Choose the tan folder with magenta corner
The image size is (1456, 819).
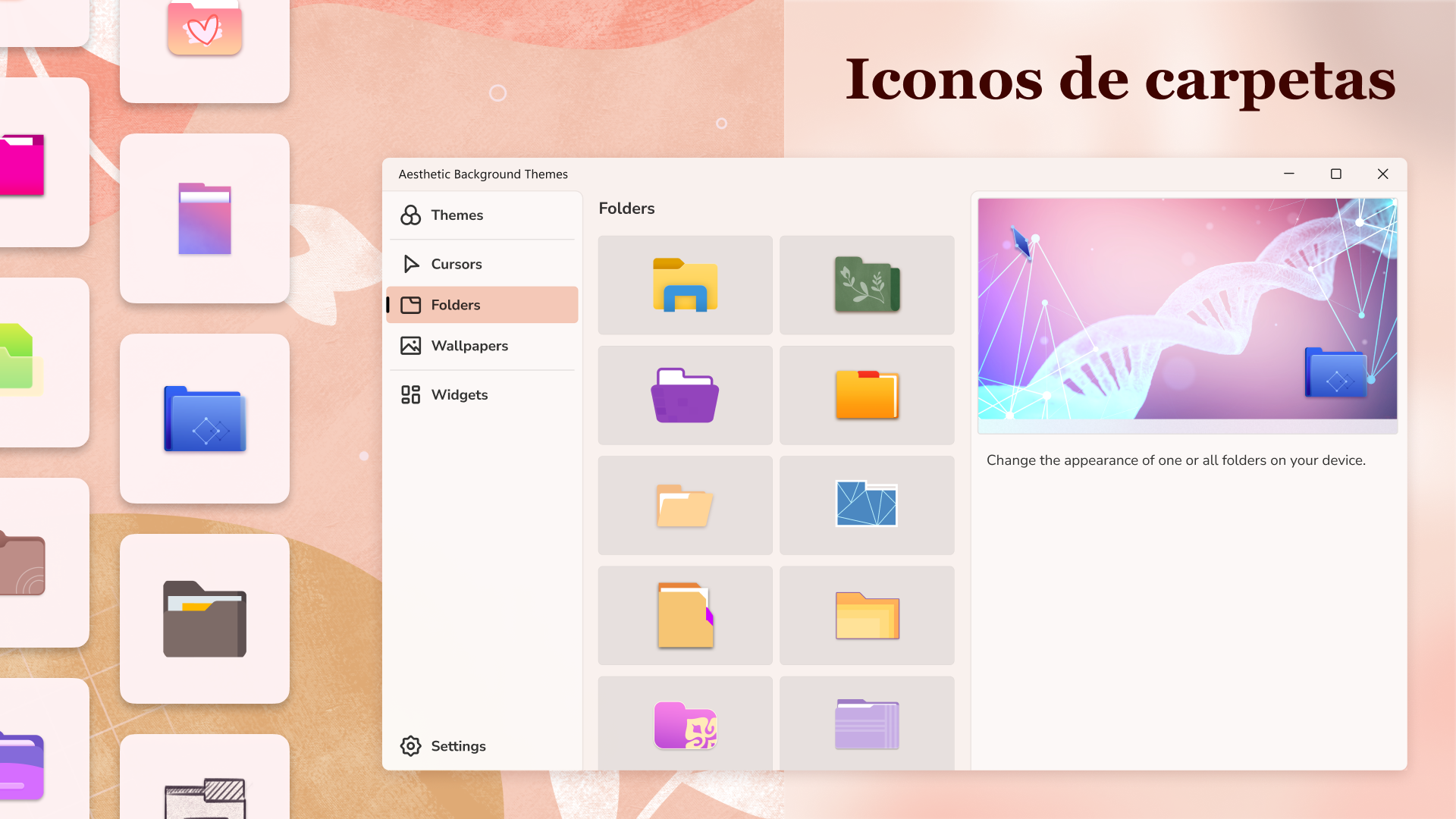(x=685, y=615)
